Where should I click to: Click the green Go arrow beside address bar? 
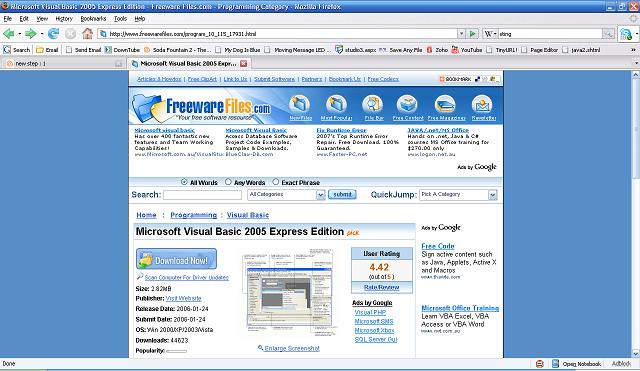pos(473,34)
